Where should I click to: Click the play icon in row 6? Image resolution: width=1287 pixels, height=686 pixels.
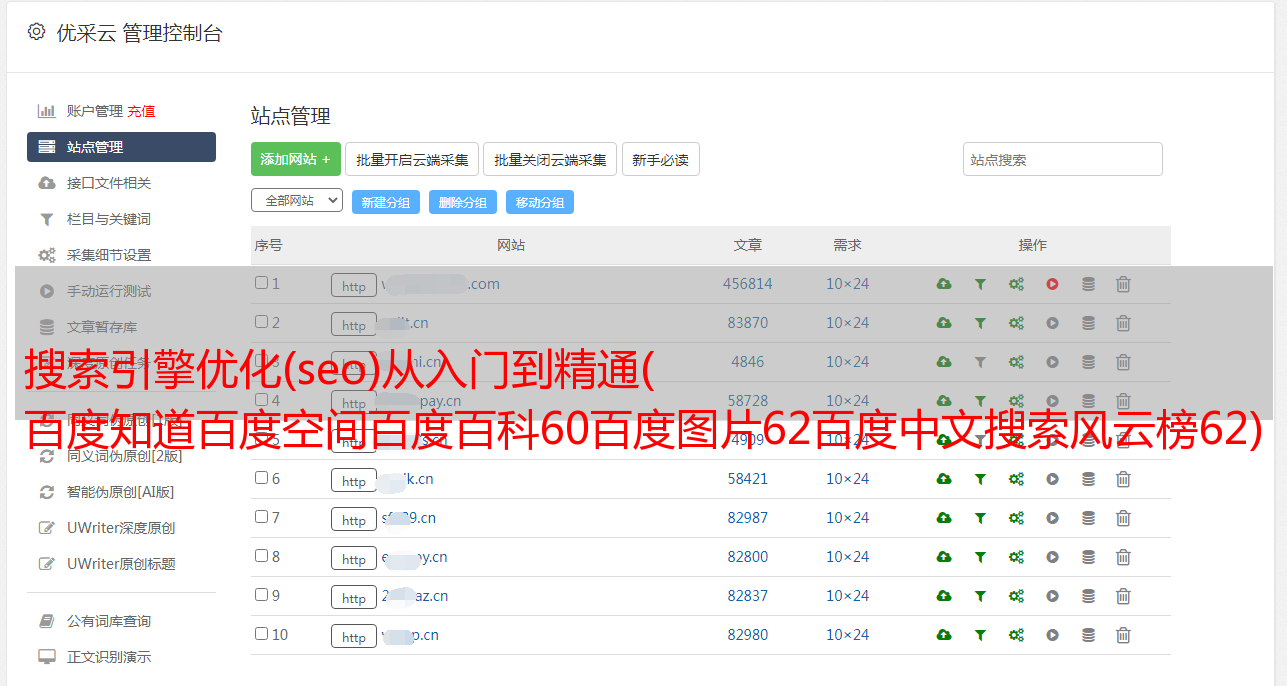pos(1052,479)
